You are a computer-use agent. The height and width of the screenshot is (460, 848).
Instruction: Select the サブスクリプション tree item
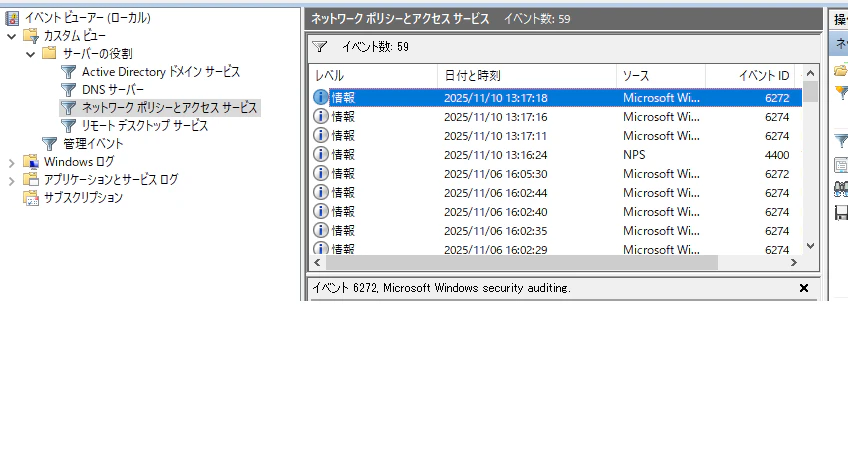pos(83,198)
